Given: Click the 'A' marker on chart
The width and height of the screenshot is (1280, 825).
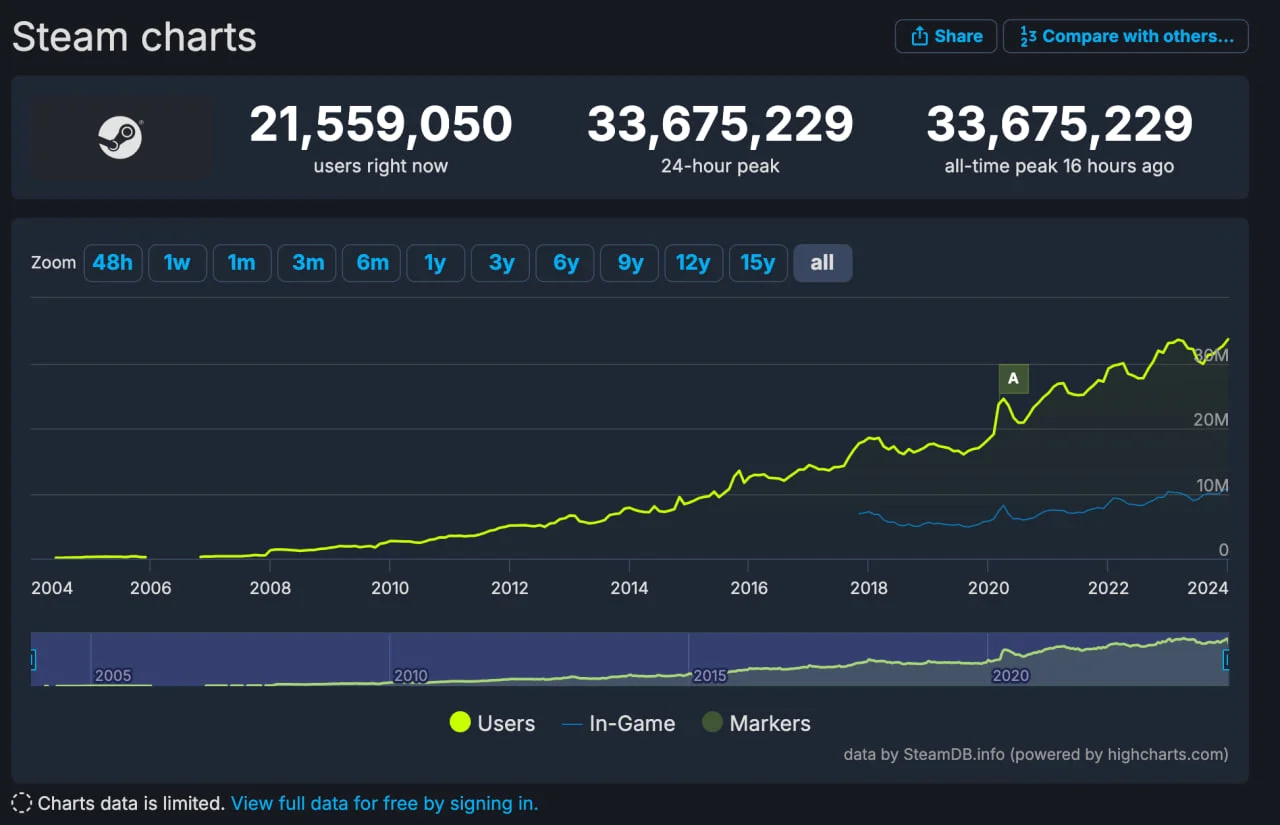Looking at the screenshot, I should (x=1013, y=379).
